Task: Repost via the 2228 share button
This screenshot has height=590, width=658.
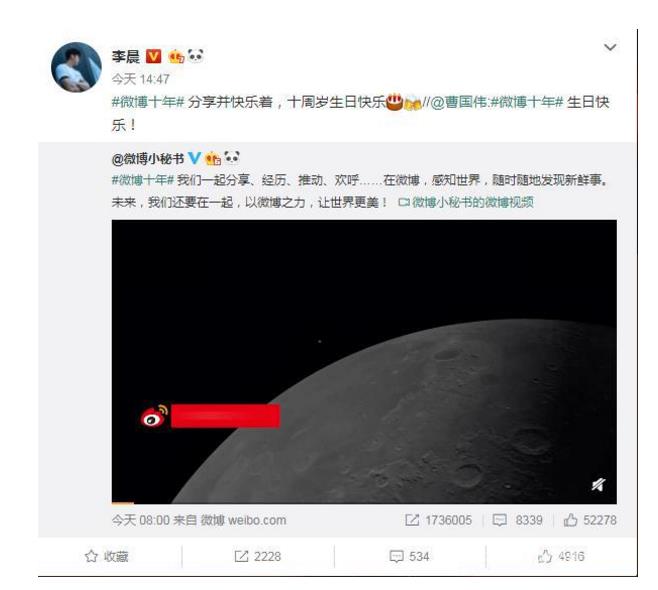Action: tap(258, 556)
